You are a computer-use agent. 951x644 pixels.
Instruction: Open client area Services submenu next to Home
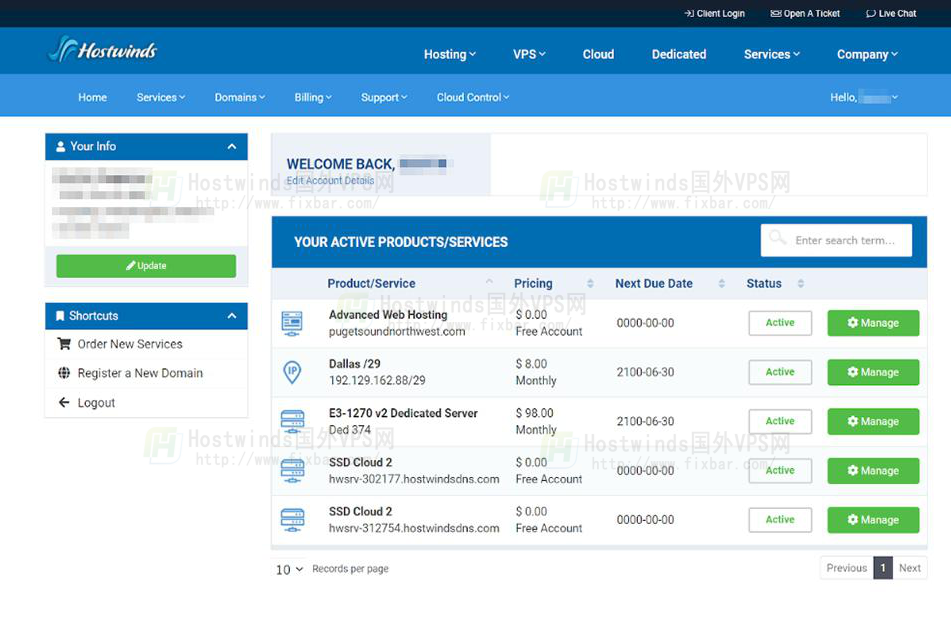pos(161,97)
